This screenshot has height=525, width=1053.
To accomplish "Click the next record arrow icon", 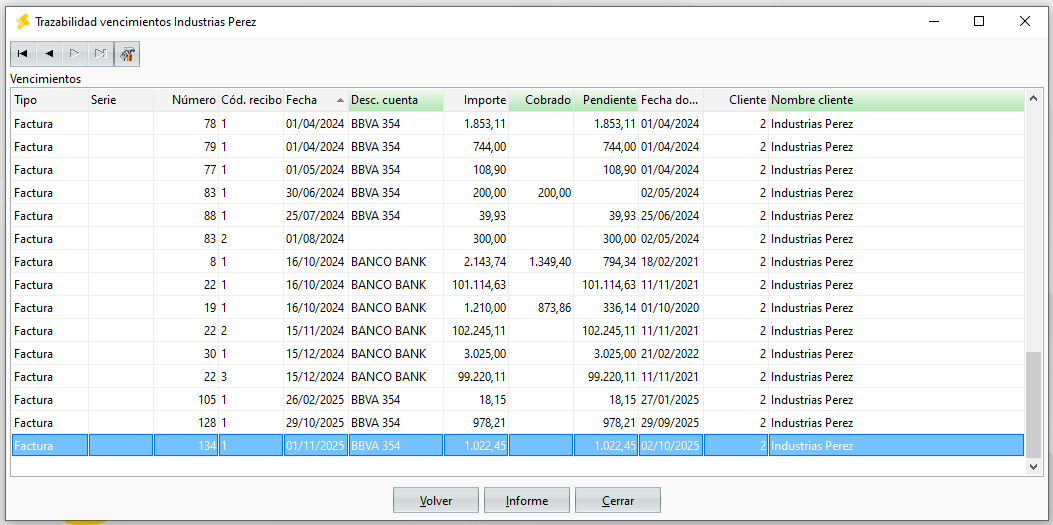I will 75,54.
